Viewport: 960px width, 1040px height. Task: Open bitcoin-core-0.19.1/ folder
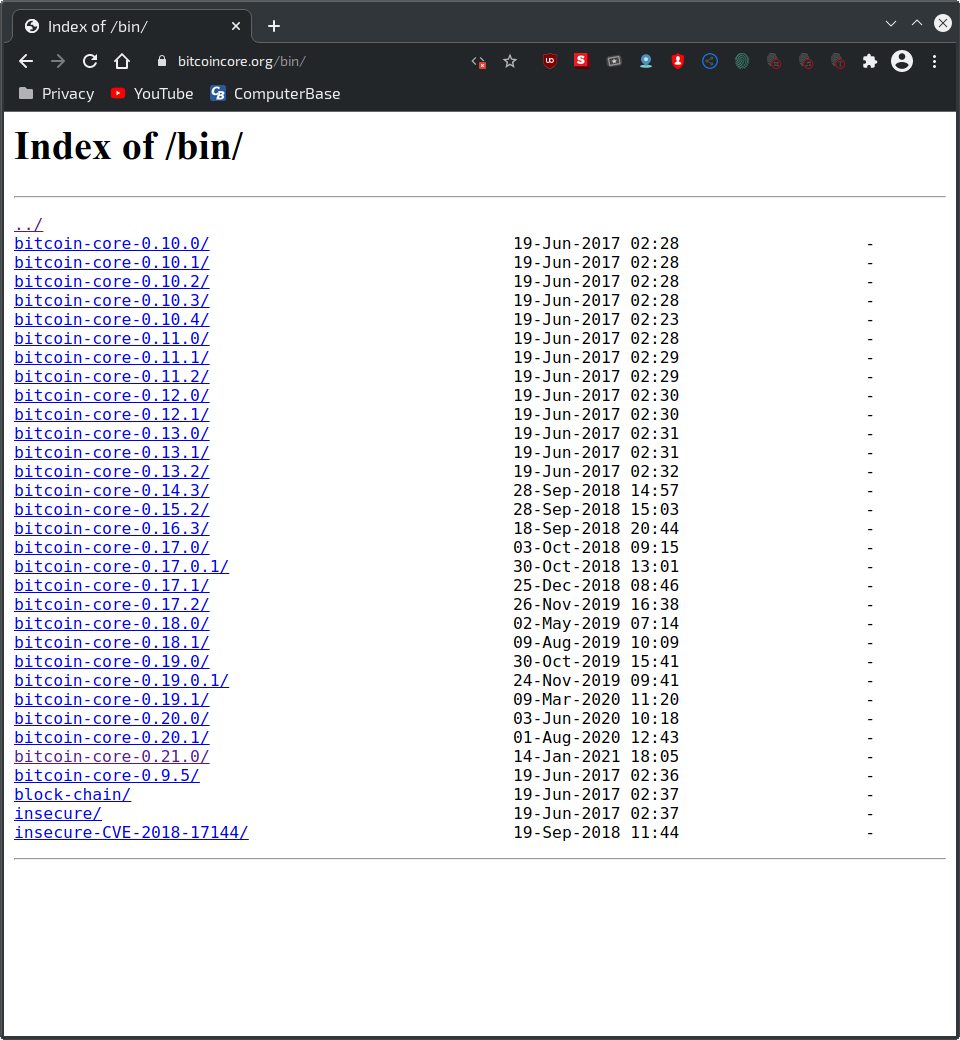(111, 700)
